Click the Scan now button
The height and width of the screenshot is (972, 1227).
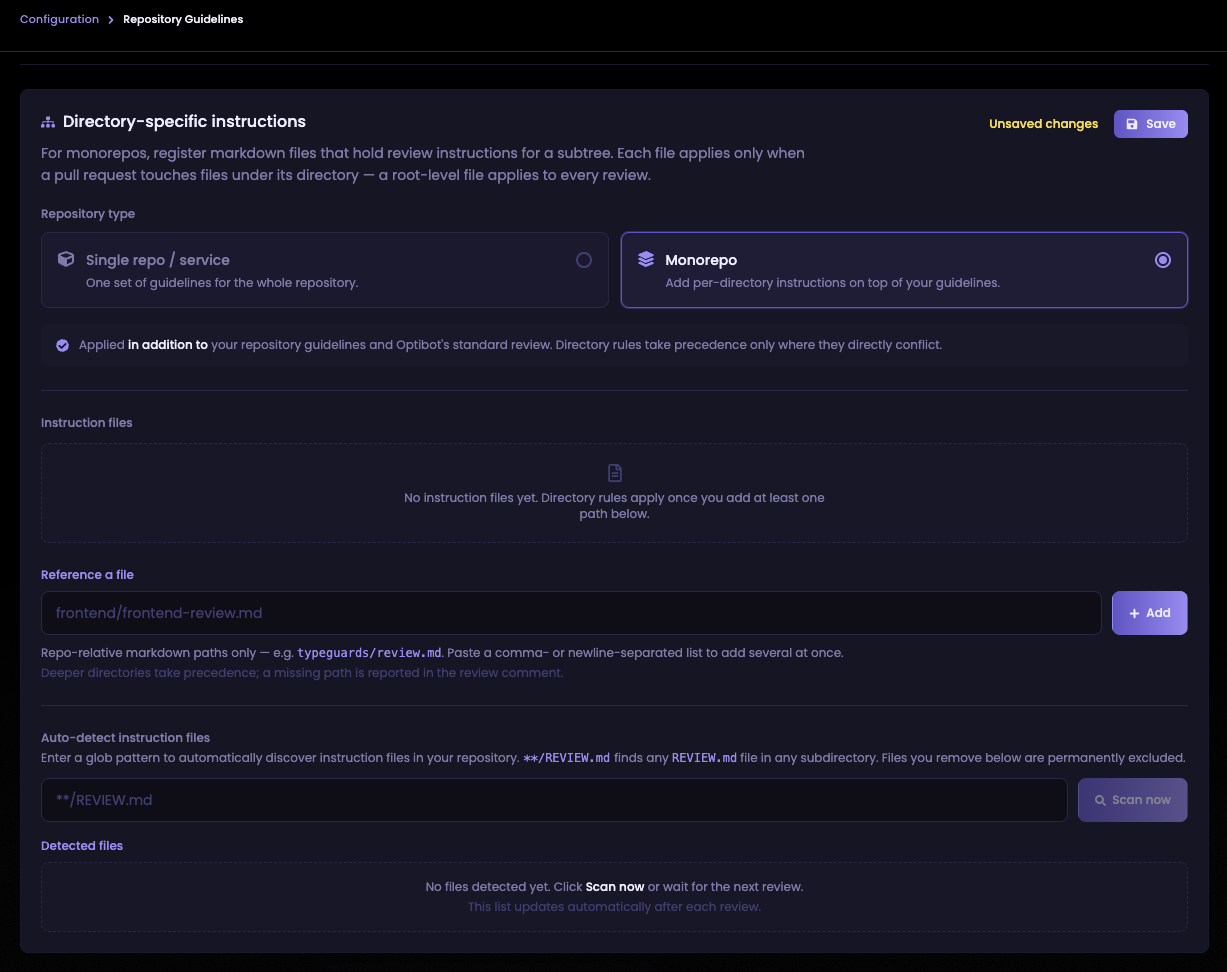pos(1133,800)
